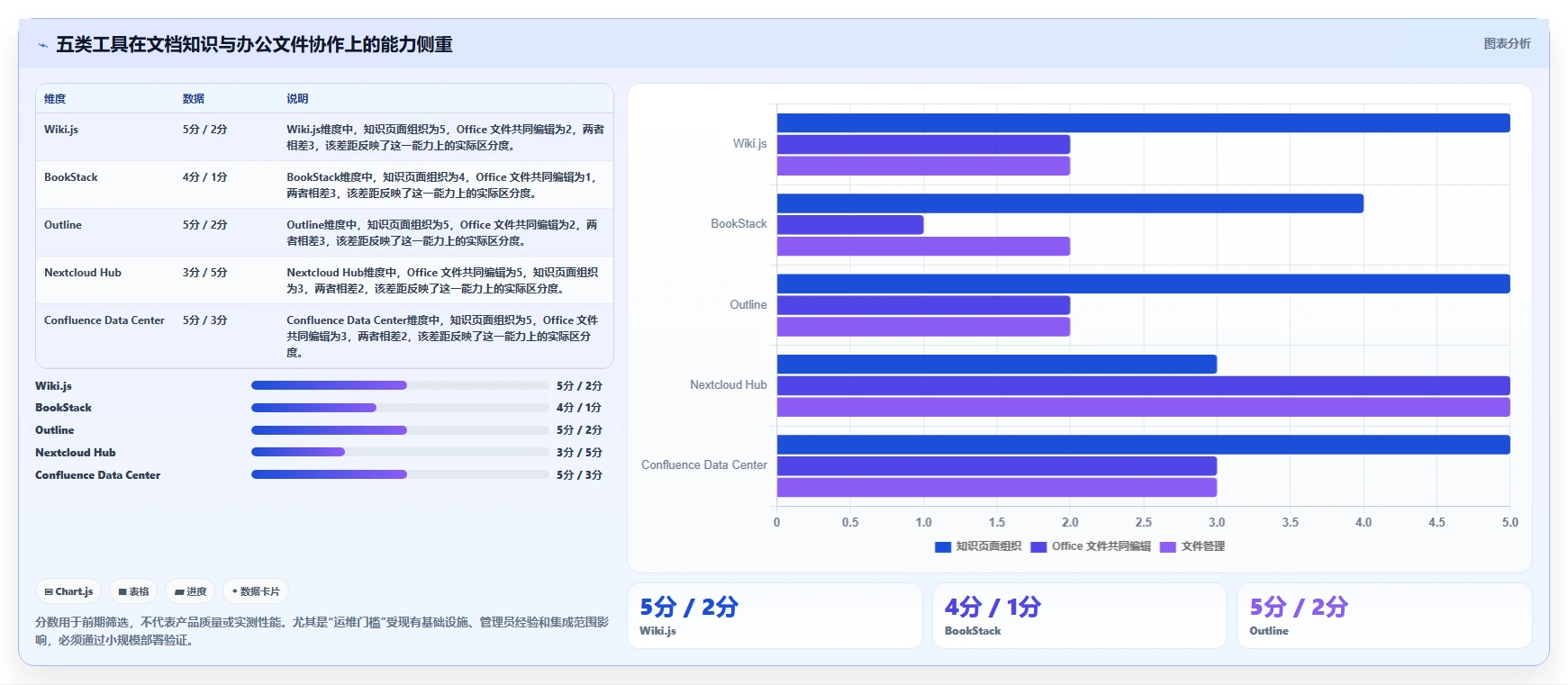This screenshot has height=685, width=1568.
Task: Click the Wiki.js label in progress list
Action: [x=53, y=386]
